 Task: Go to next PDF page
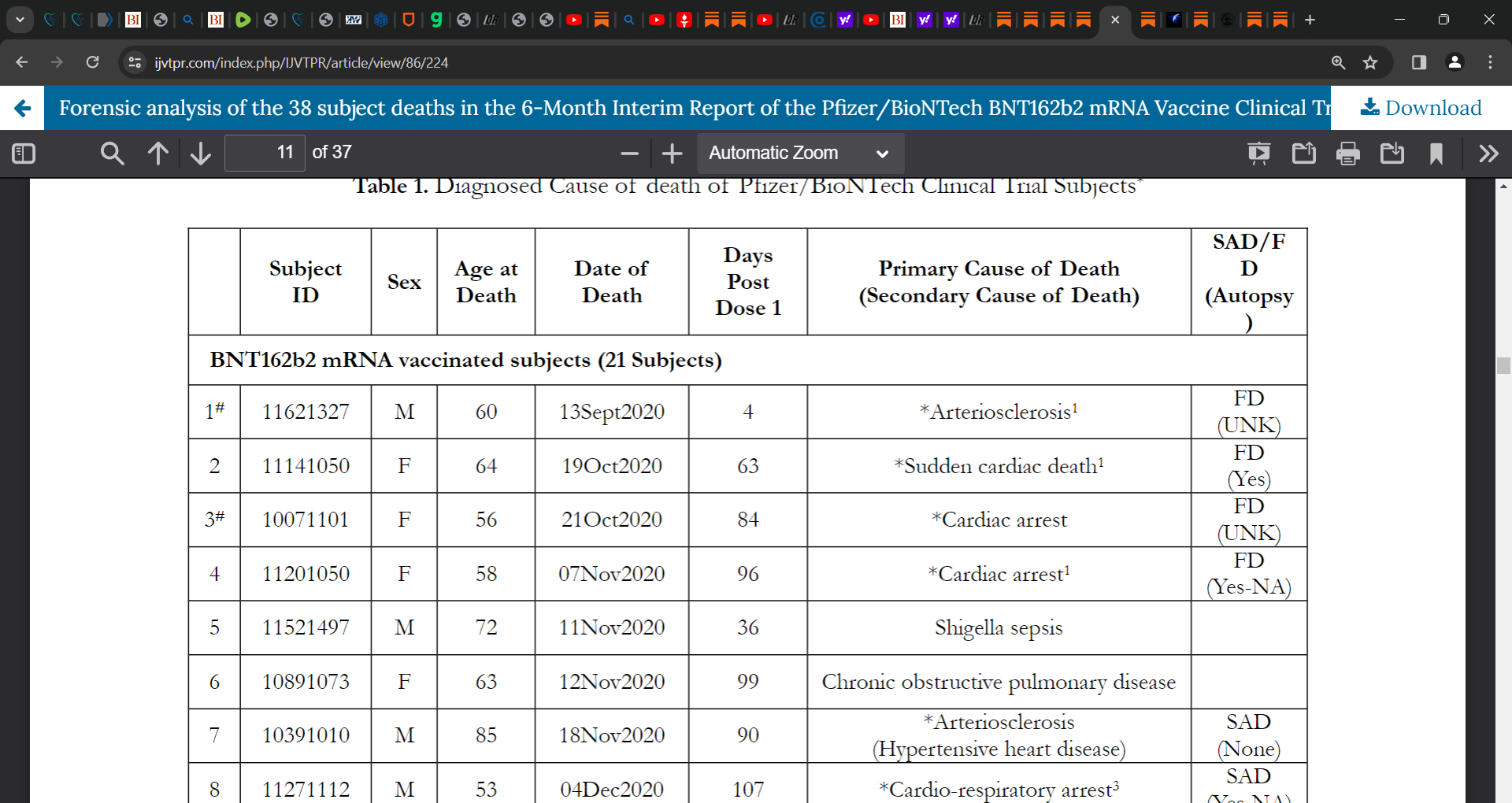point(201,154)
